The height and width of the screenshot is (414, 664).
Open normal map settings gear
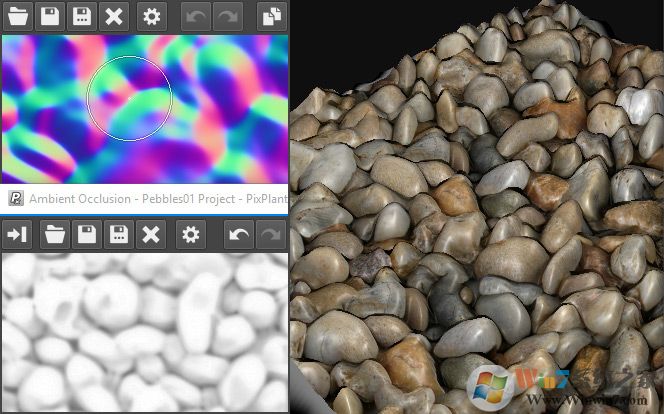tap(151, 16)
